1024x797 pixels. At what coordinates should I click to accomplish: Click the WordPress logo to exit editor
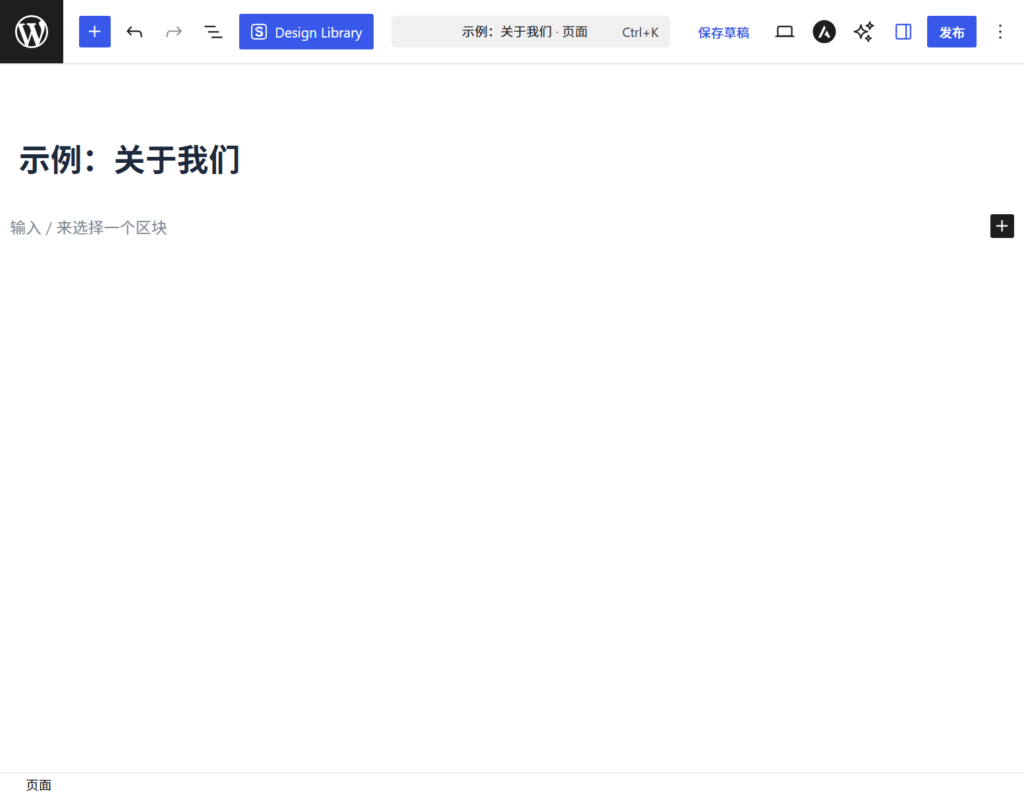tap(31, 31)
